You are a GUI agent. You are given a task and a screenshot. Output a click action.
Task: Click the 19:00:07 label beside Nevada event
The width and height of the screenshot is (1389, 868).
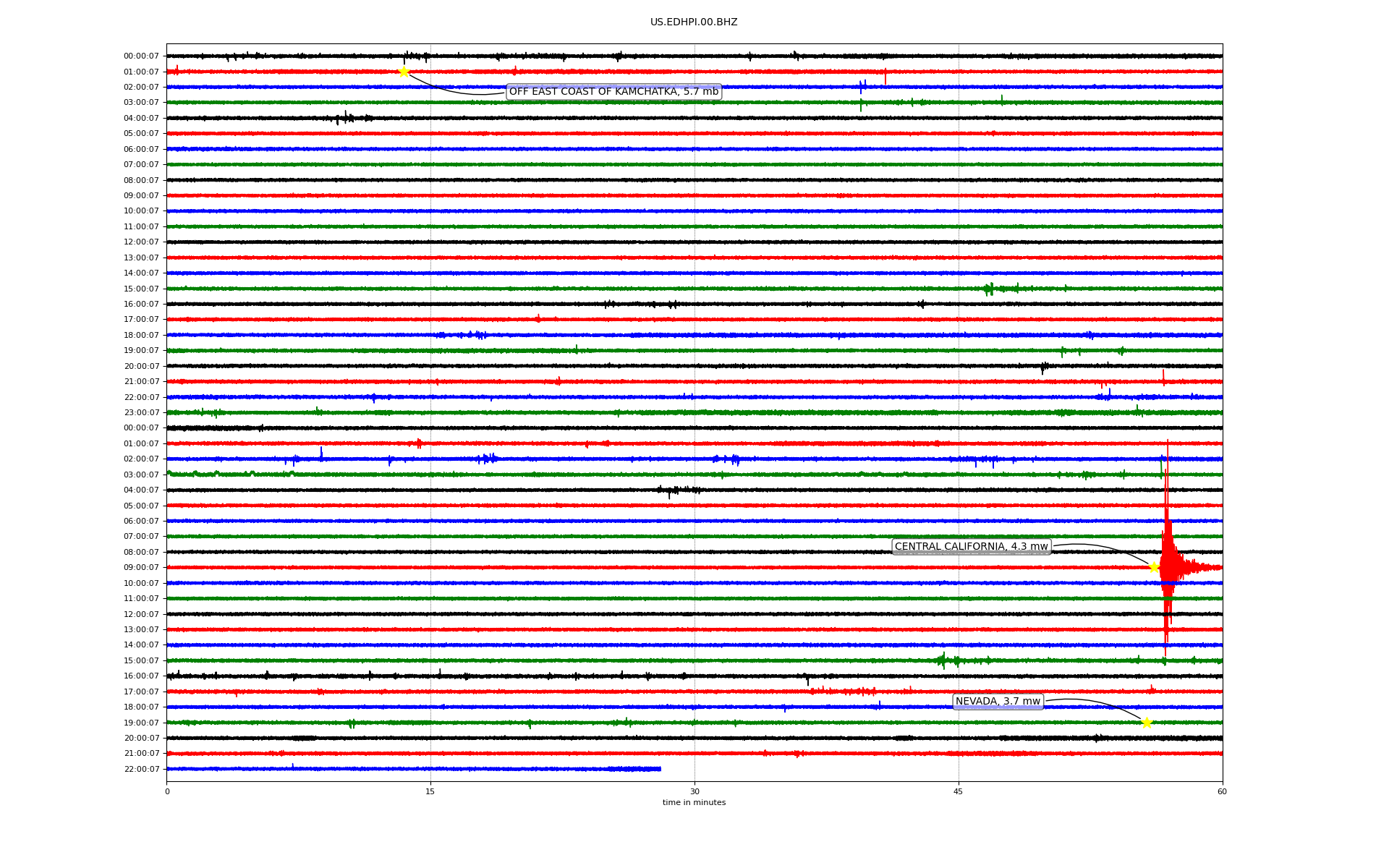tap(141, 723)
